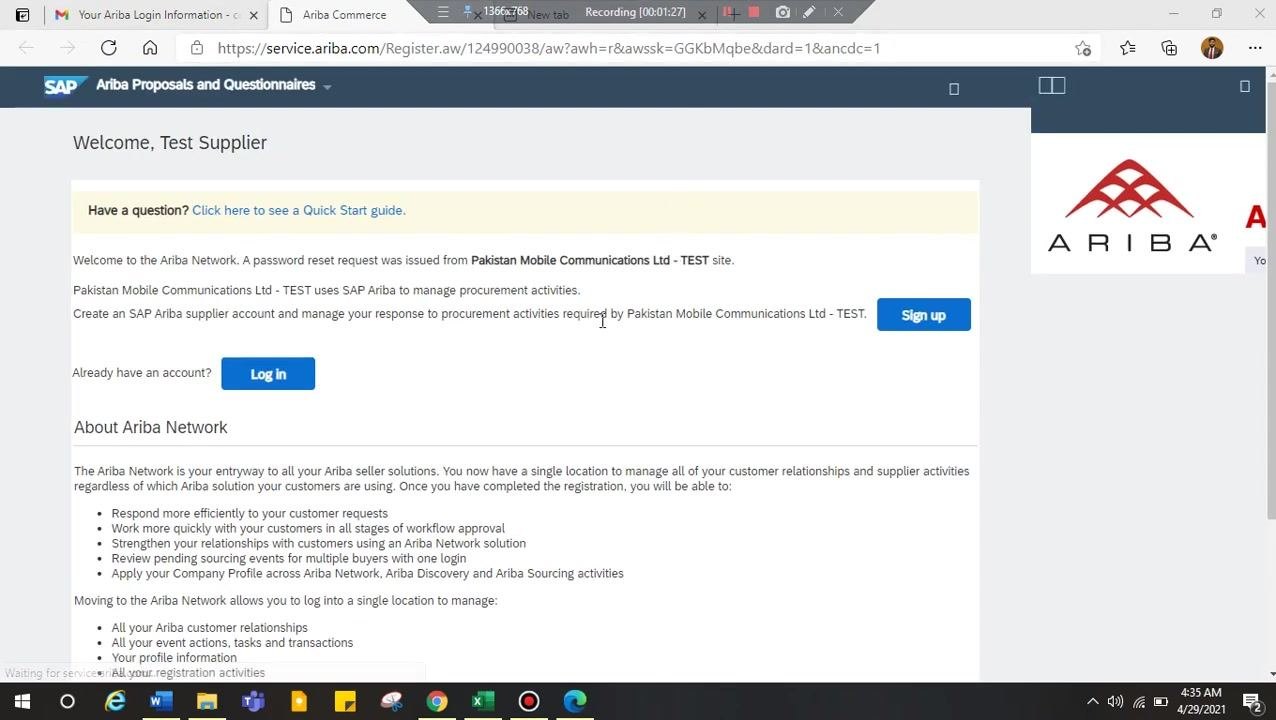
Task: Click 'All your Ariba customer relationships' item
Action: (210, 628)
